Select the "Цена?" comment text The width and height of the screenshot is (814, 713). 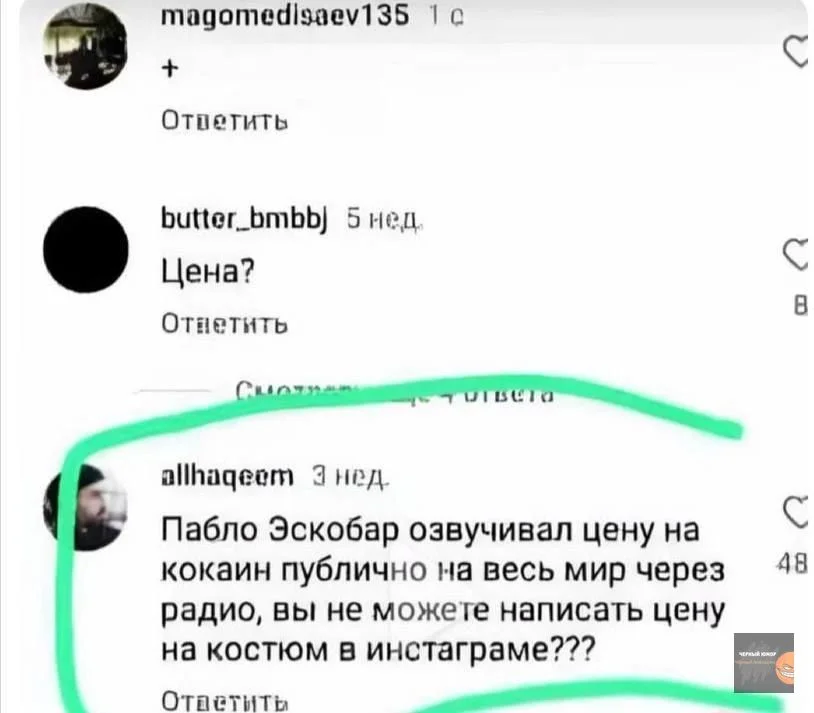click(208, 271)
